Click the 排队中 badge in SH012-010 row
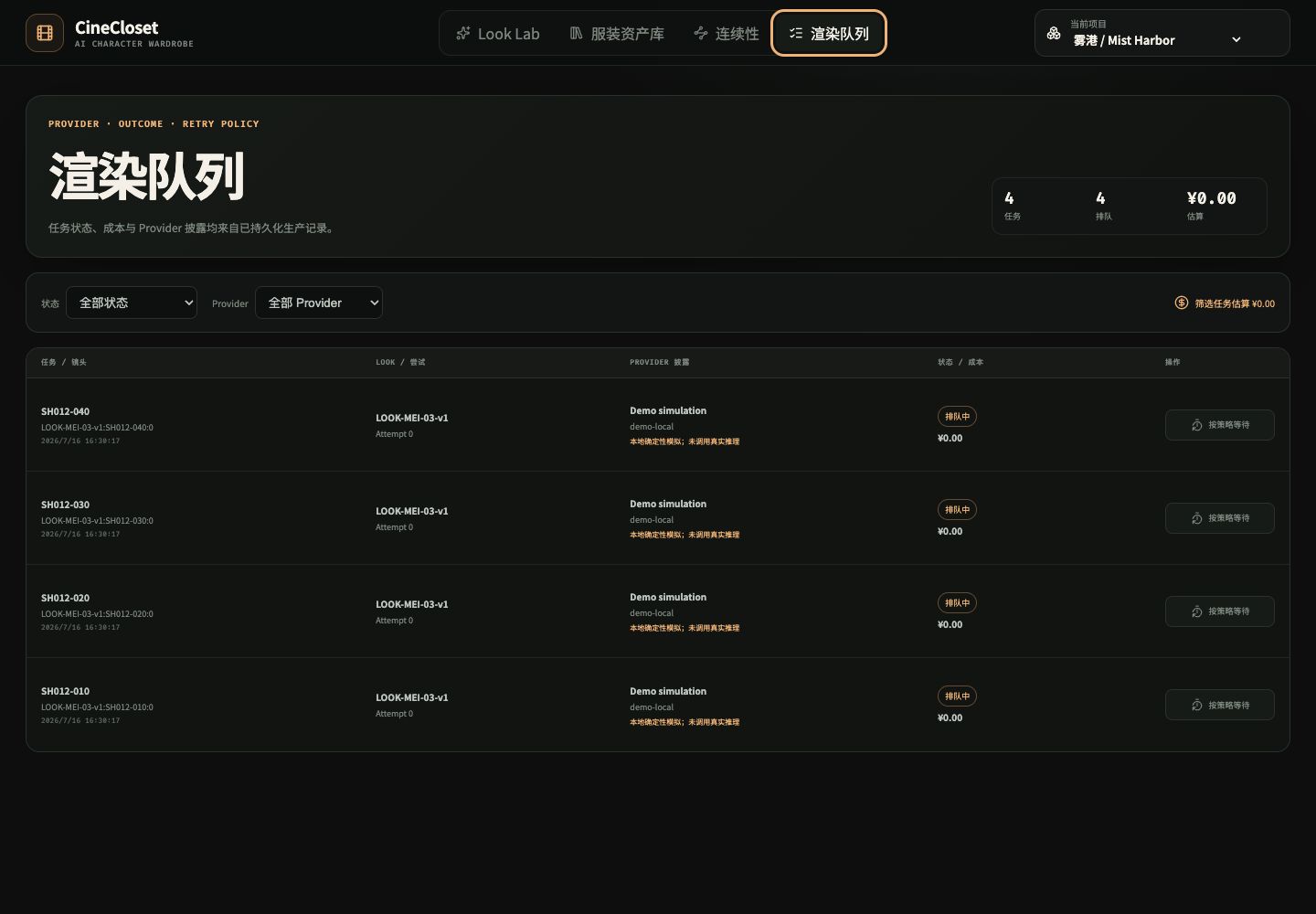This screenshot has height=914, width=1316. pyautogui.click(x=957, y=696)
